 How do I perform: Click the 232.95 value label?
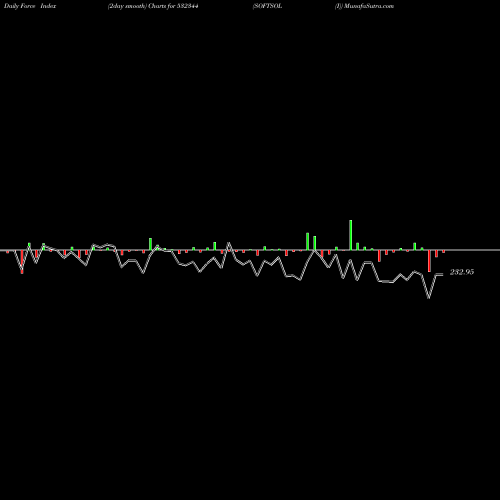[462, 272]
